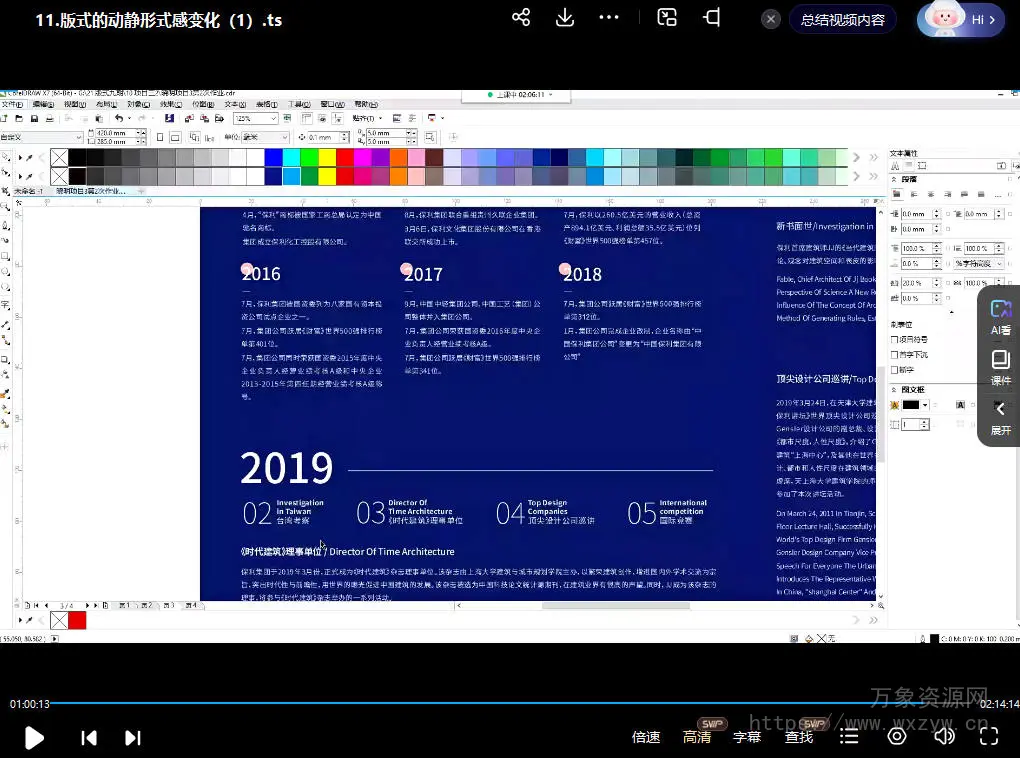Mute audio via the volume icon
This screenshot has height=758, width=1020.
coord(944,737)
